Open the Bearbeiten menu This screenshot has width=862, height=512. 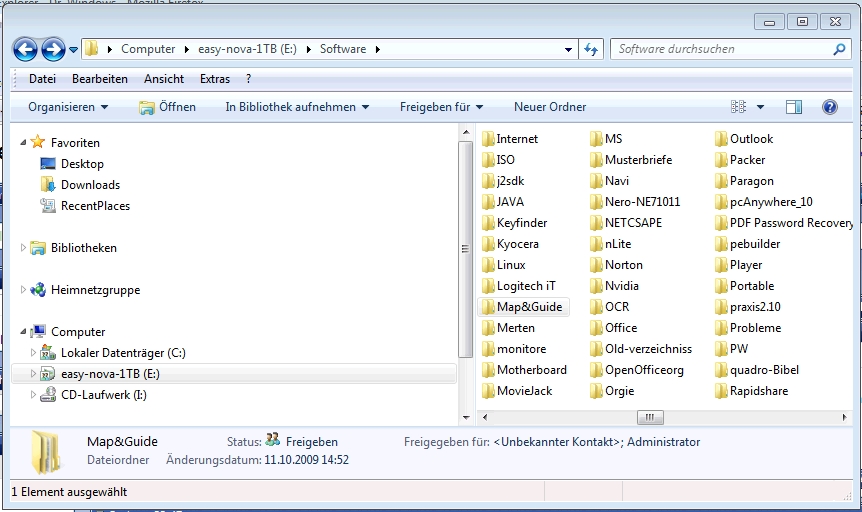click(100, 79)
